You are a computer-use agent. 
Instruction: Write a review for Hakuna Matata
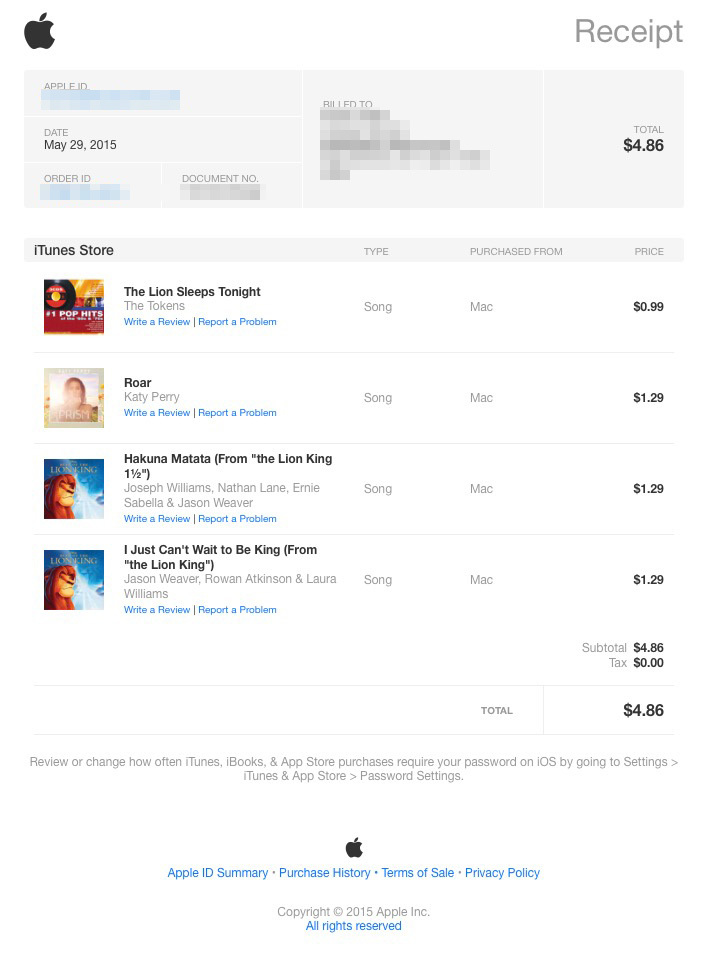coord(157,518)
